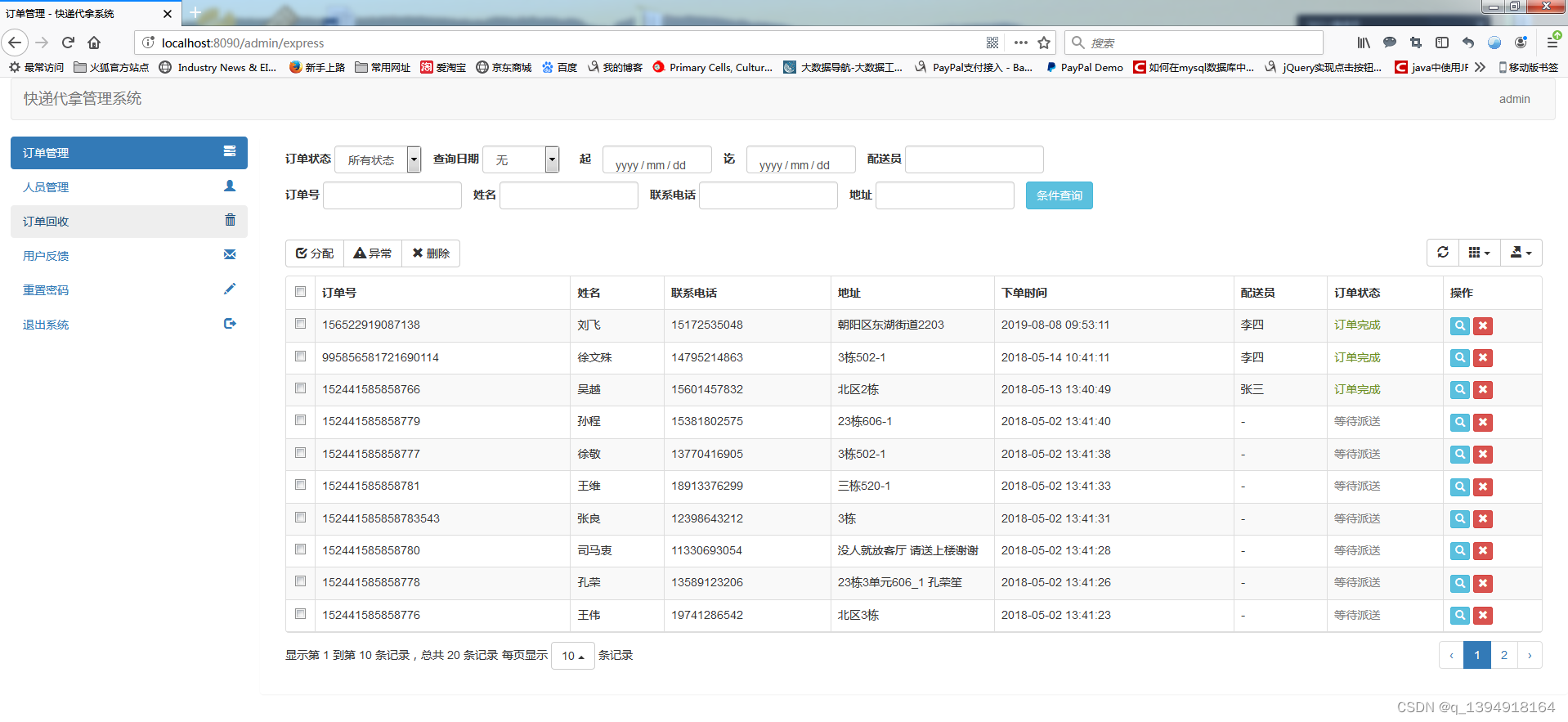Image resolution: width=1568 pixels, height=722 pixels.
Task: Delete order 152441585858776 with red X icon
Action: click(x=1483, y=615)
